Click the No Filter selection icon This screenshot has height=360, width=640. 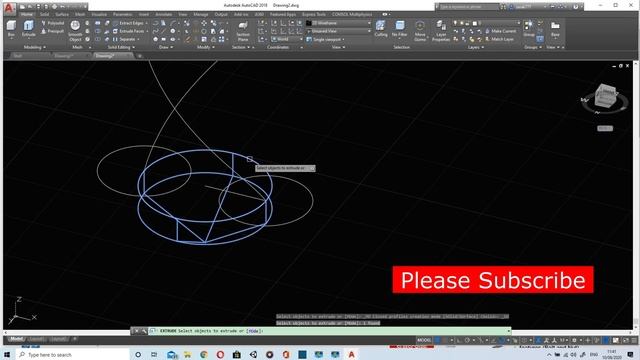click(400, 29)
